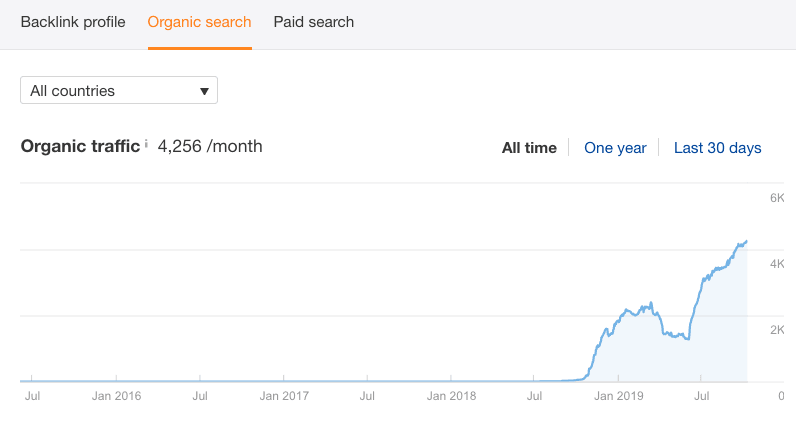
Task: Click the Jan 2017 axis label
Action: coord(284,396)
